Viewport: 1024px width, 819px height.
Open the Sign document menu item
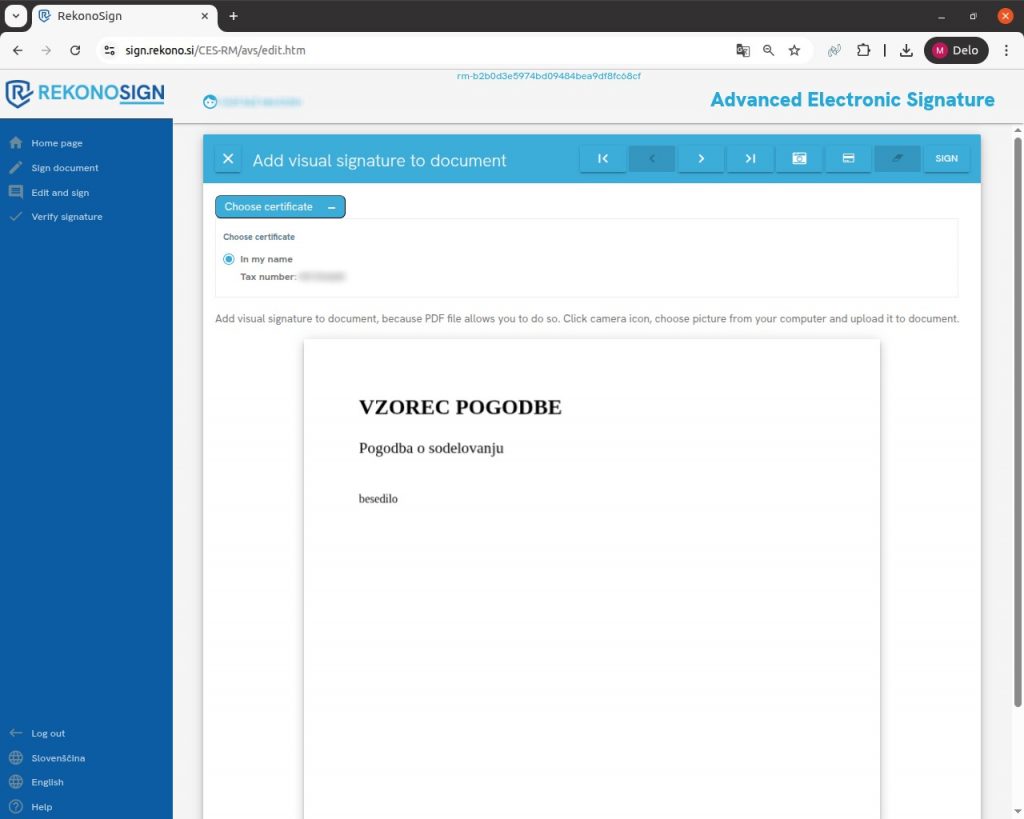coord(65,168)
